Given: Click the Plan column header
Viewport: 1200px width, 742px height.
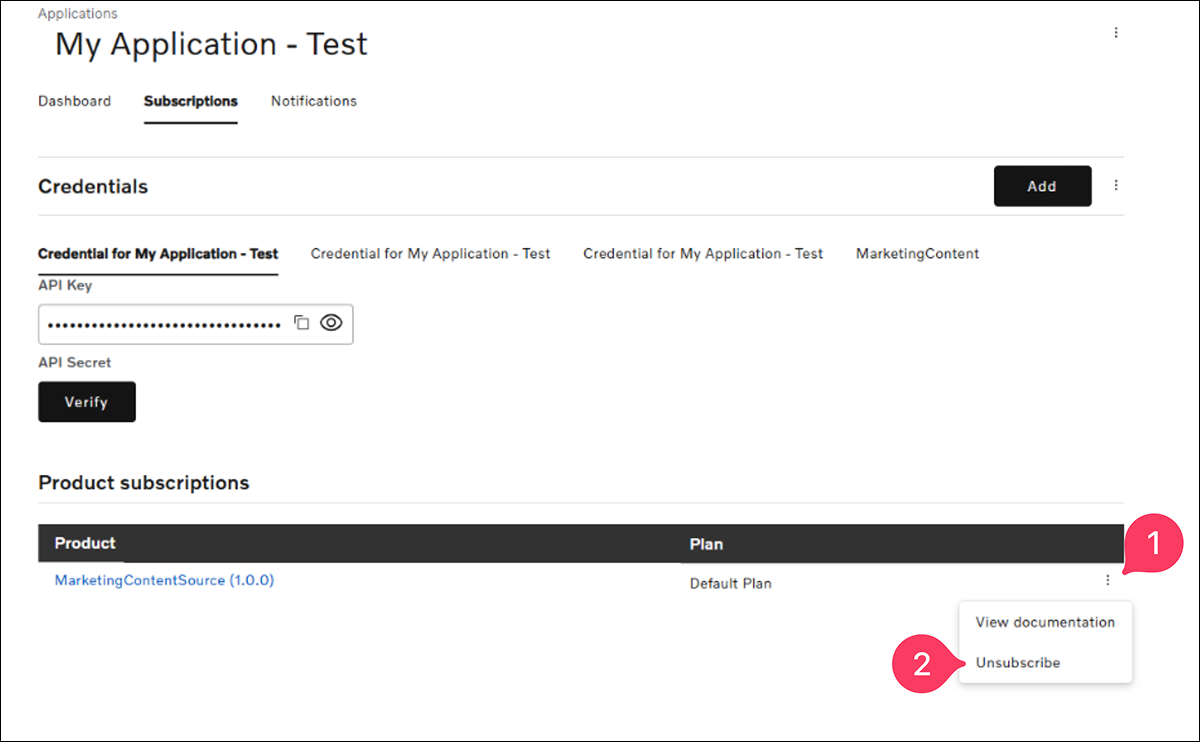Looking at the screenshot, I should [x=706, y=544].
